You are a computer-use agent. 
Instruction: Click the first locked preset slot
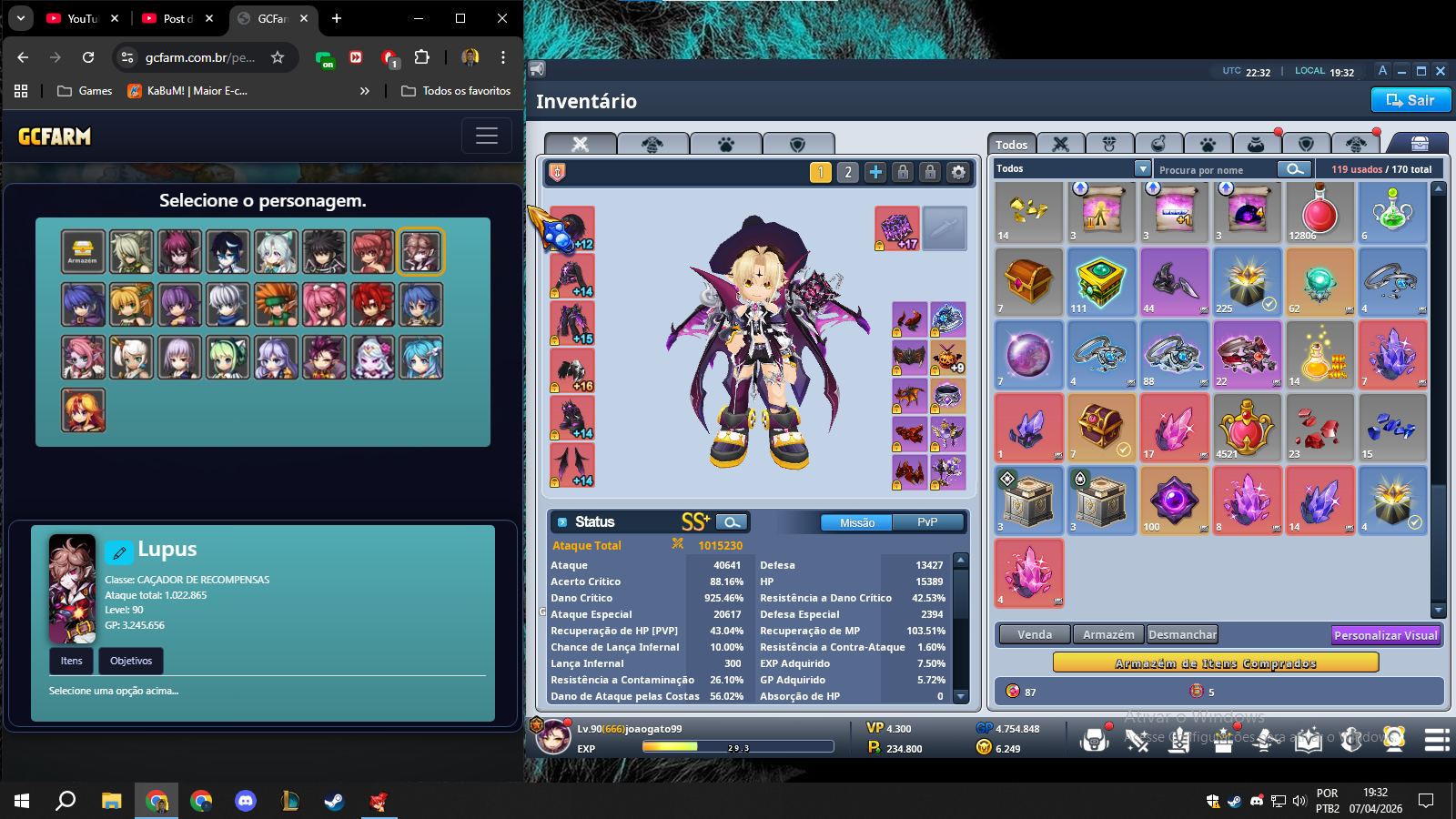coord(903,172)
